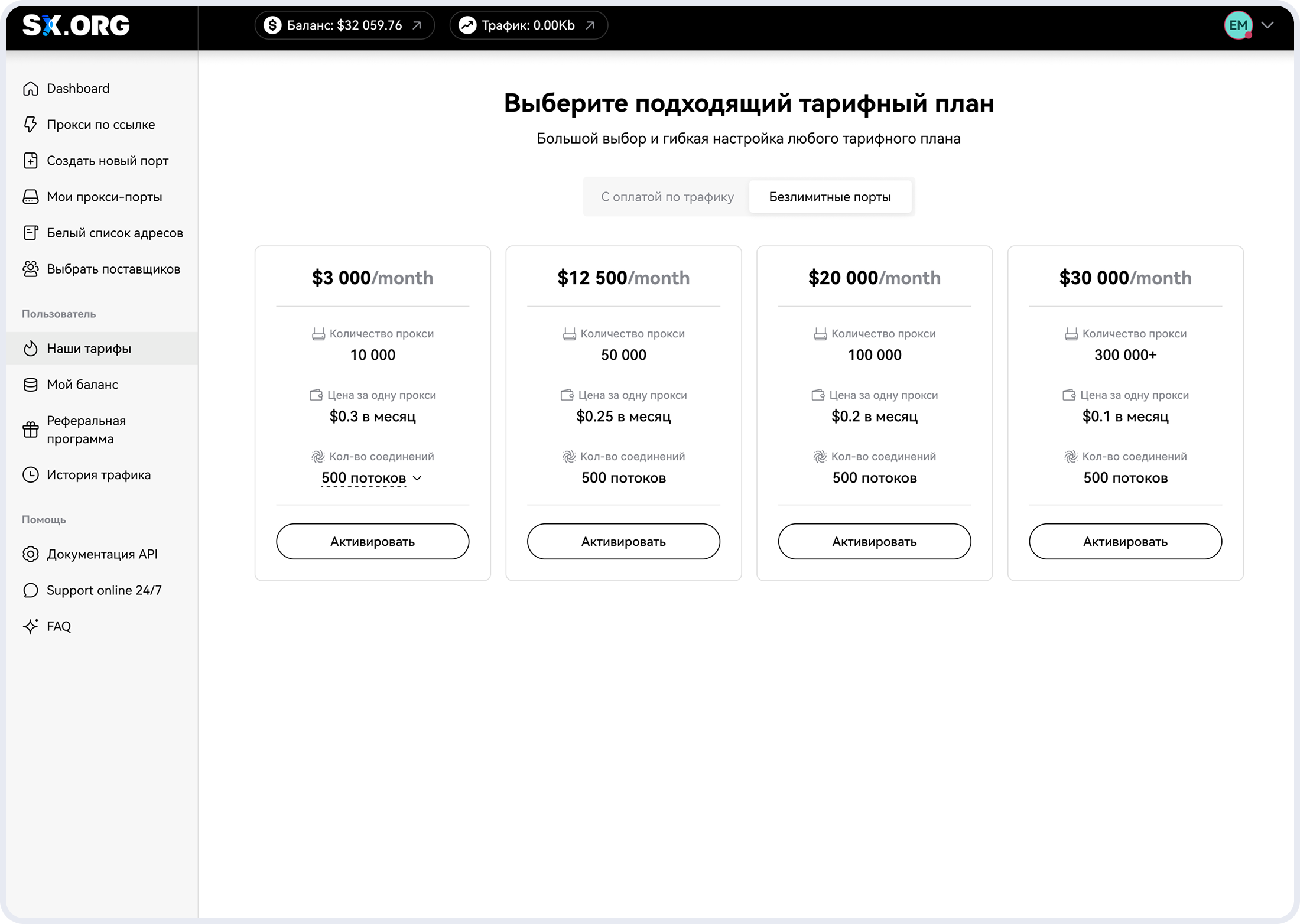1300x924 pixels.
Task: Open the Баланс $32 059.76 pill
Action: click(344, 25)
